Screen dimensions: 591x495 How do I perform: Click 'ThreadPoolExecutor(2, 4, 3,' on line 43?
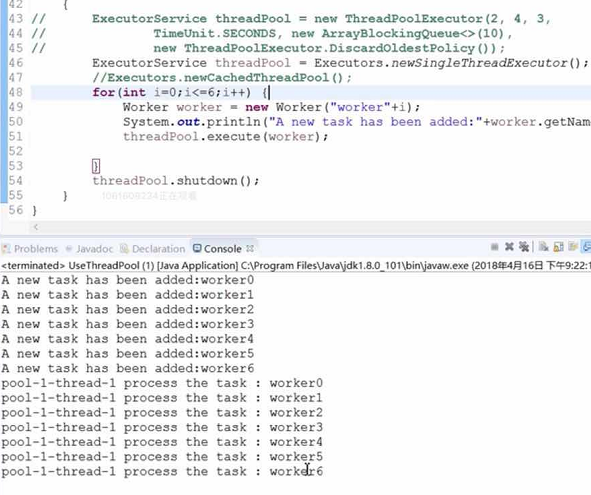pos(448,19)
